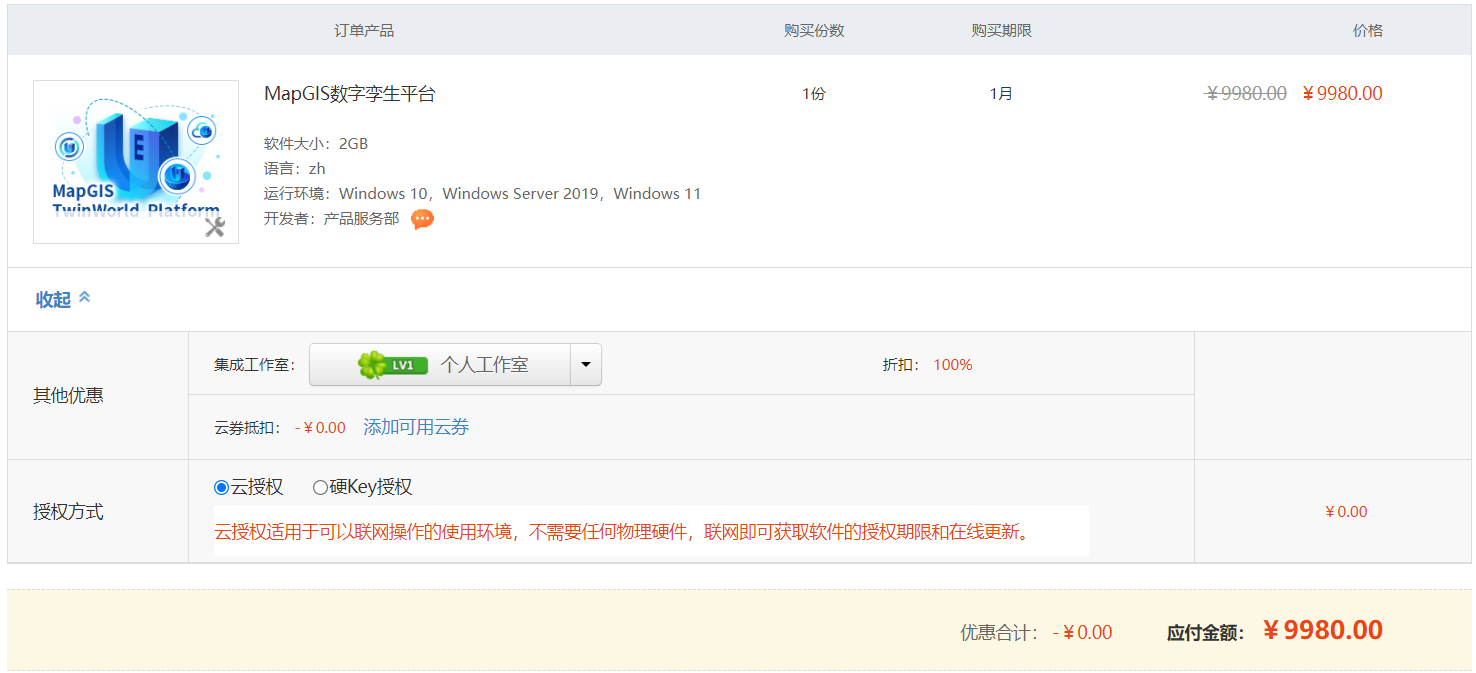Click the green clover LV1 badge
Image resolution: width=1476 pixels, height=673 pixels.
[x=393, y=365]
